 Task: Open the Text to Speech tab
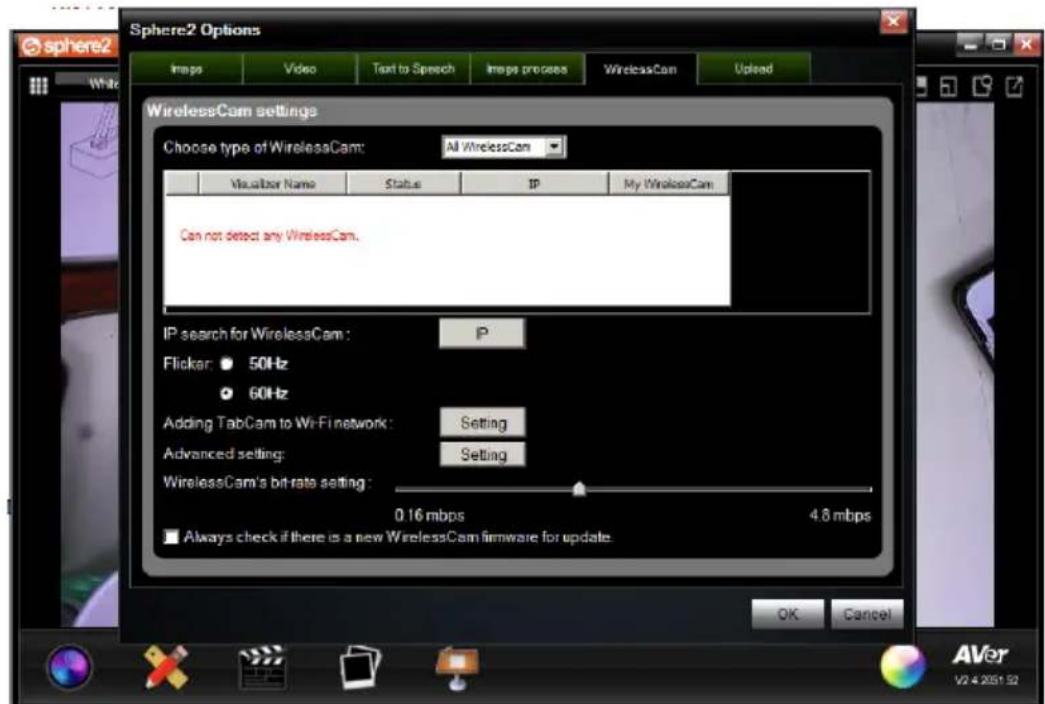(x=413, y=69)
